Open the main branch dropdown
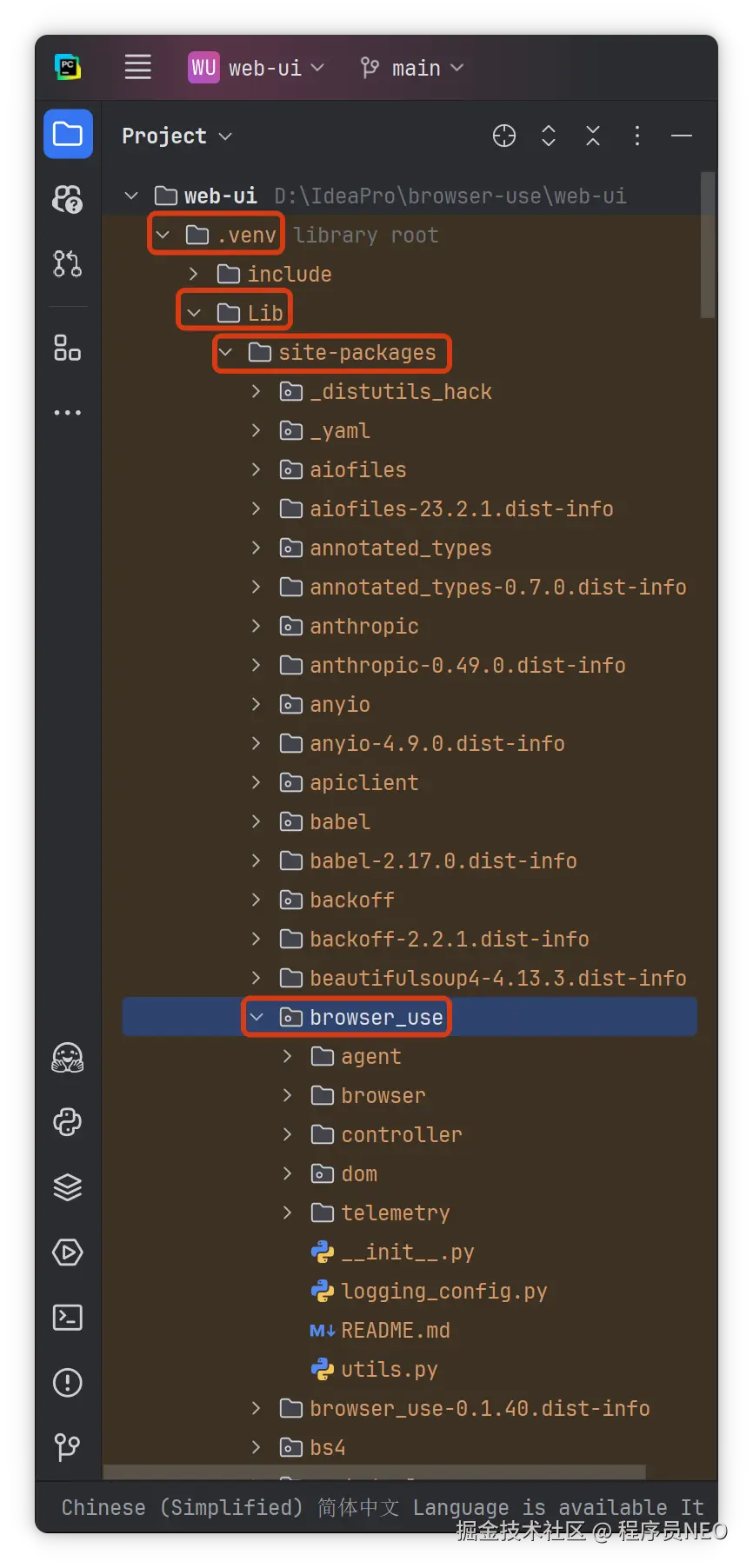This screenshot has width=753, height=1568. click(x=413, y=68)
